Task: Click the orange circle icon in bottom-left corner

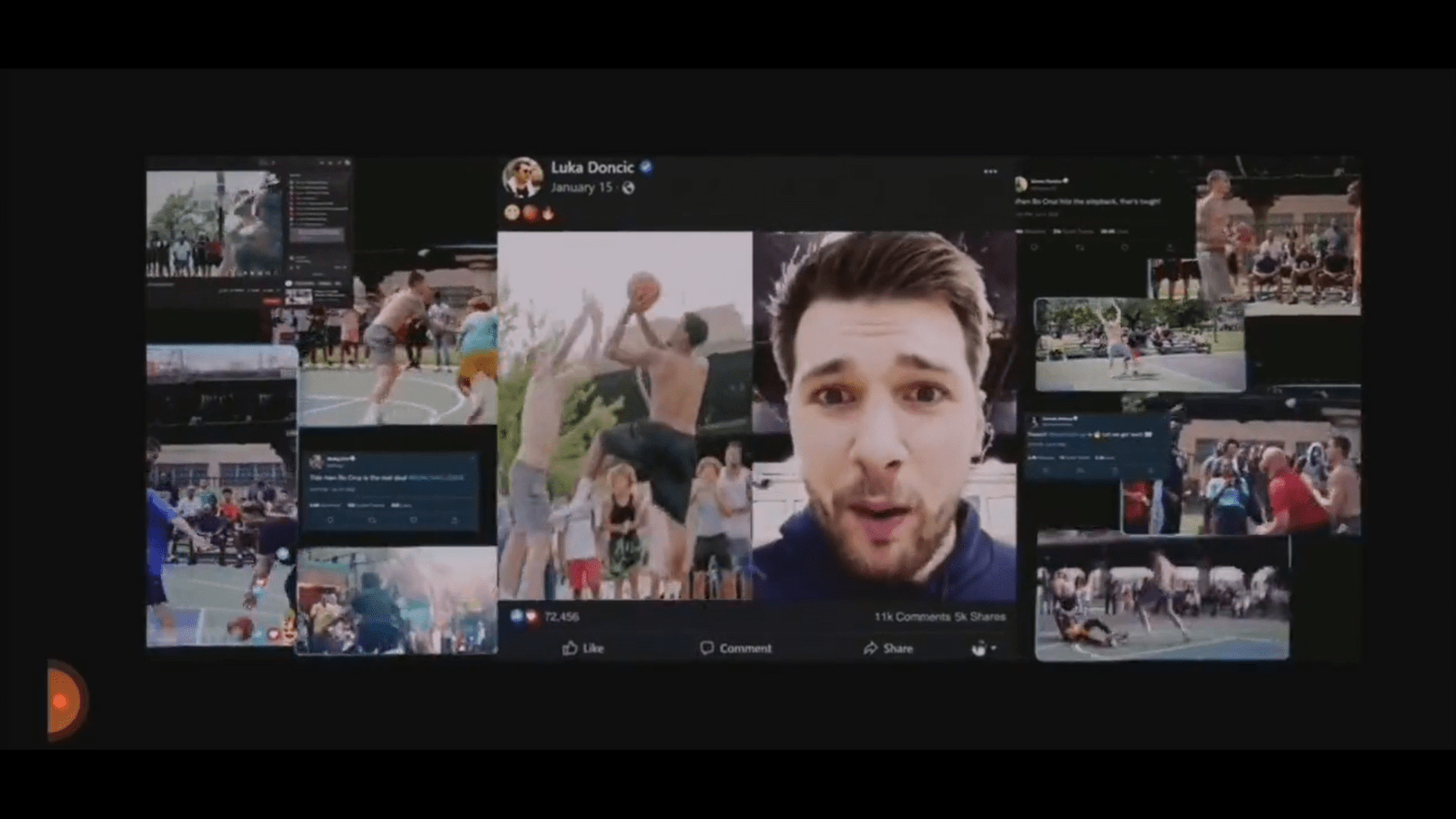Action: pyautogui.click(x=62, y=701)
